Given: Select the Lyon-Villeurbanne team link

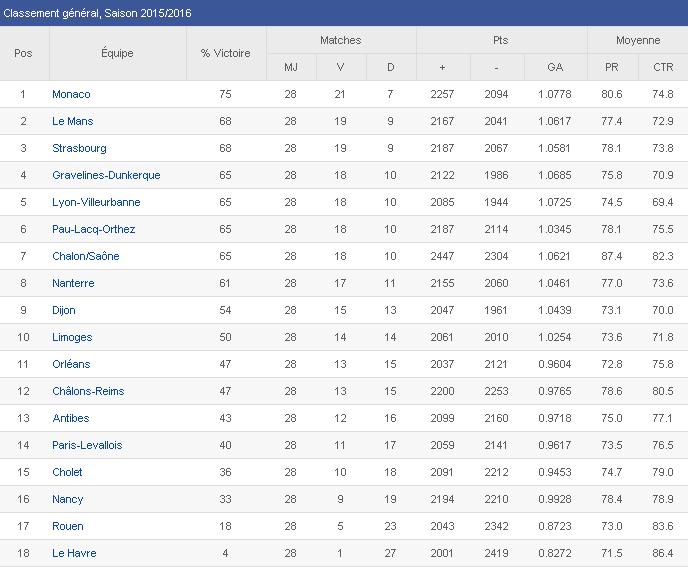Looking at the screenshot, I should click(96, 202).
